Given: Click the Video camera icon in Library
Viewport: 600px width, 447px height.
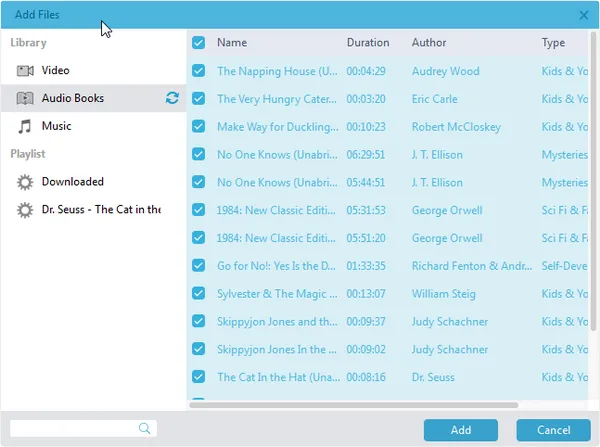Looking at the screenshot, I should pos(25,70).
